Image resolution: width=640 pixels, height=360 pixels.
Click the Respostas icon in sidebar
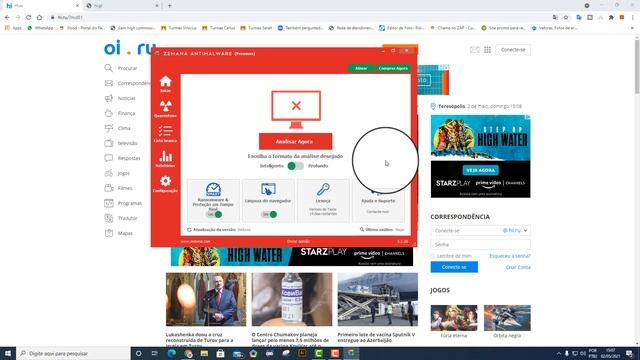pos(109,158)
